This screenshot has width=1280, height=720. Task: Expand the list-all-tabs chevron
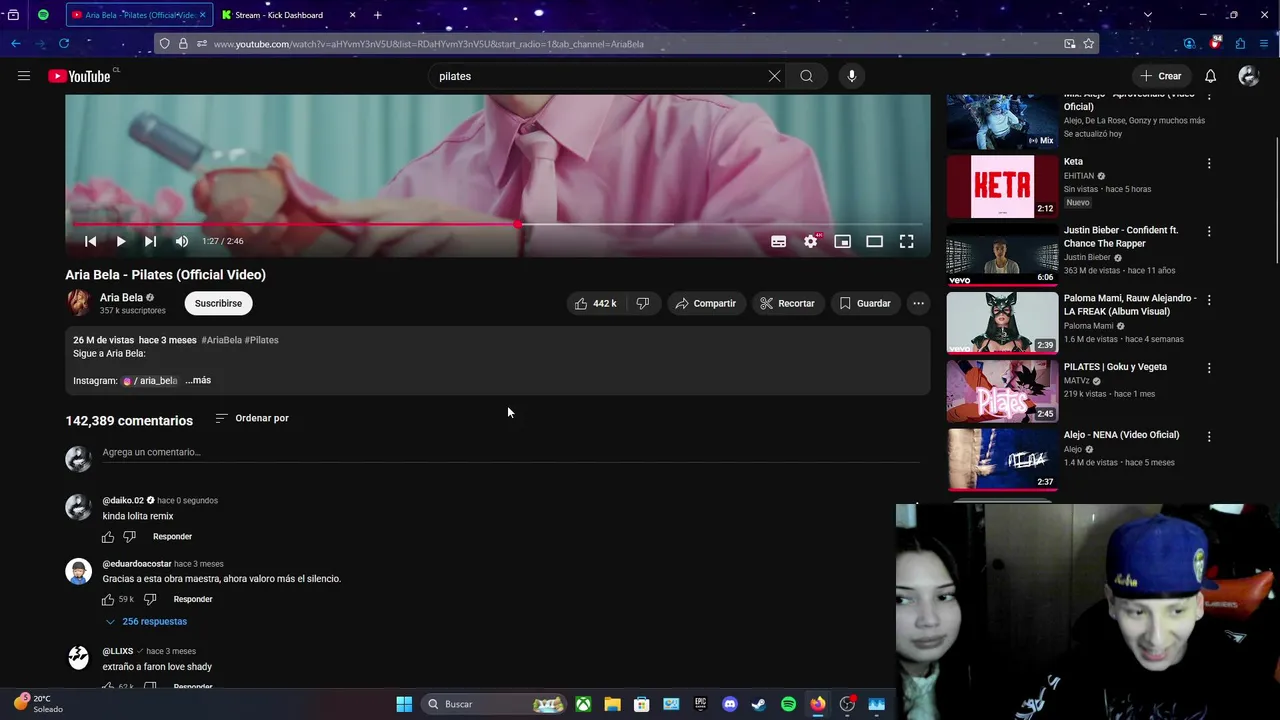point(1147,15)
